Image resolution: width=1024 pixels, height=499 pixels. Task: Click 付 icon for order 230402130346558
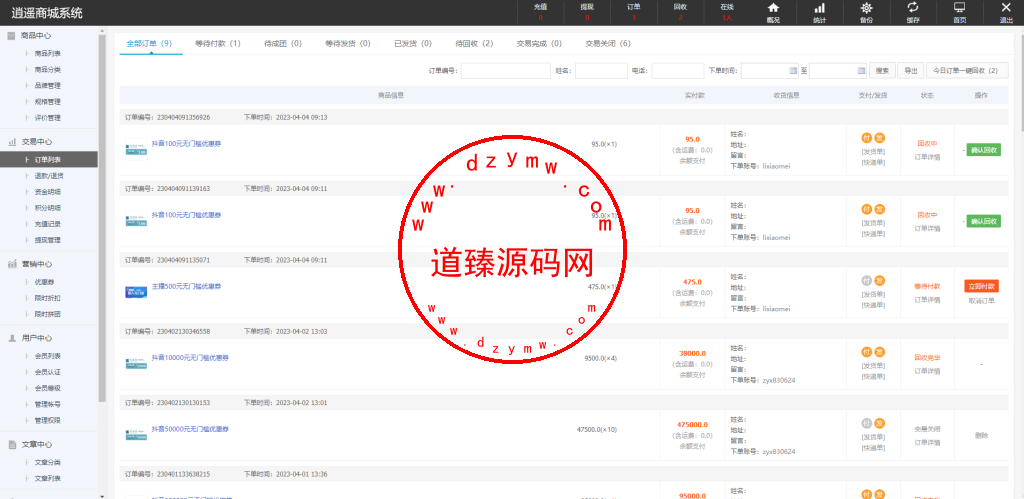pyautogui.click(x=867, y=352)
